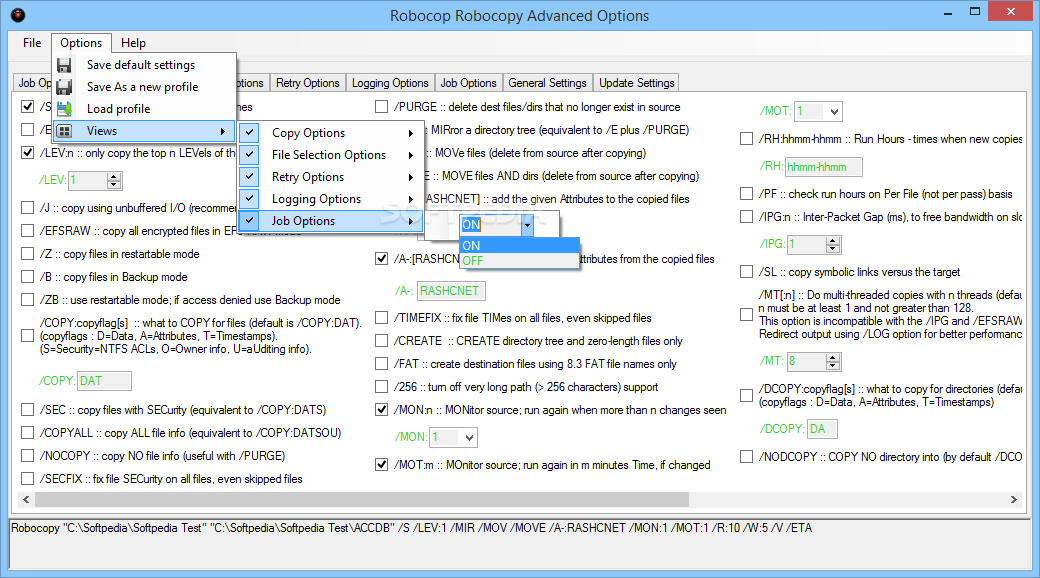Click the ON combo box arrow
The image size is (1040, 578).
tap(527, 225)
